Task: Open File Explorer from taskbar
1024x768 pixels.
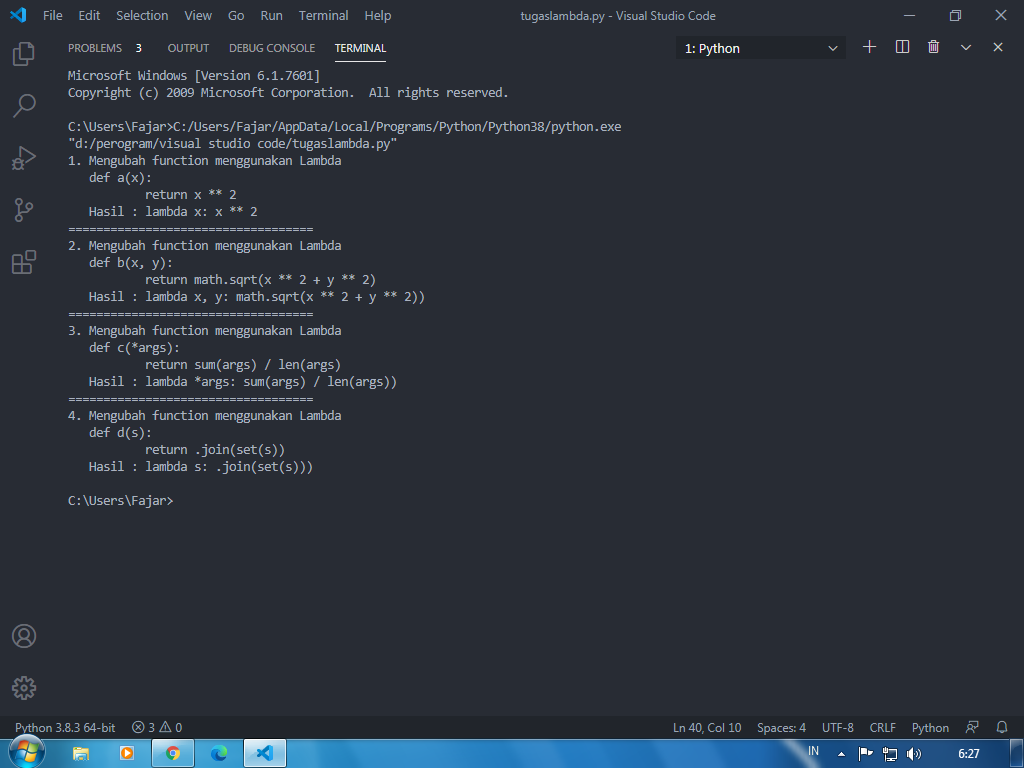Action: (81, 754)
